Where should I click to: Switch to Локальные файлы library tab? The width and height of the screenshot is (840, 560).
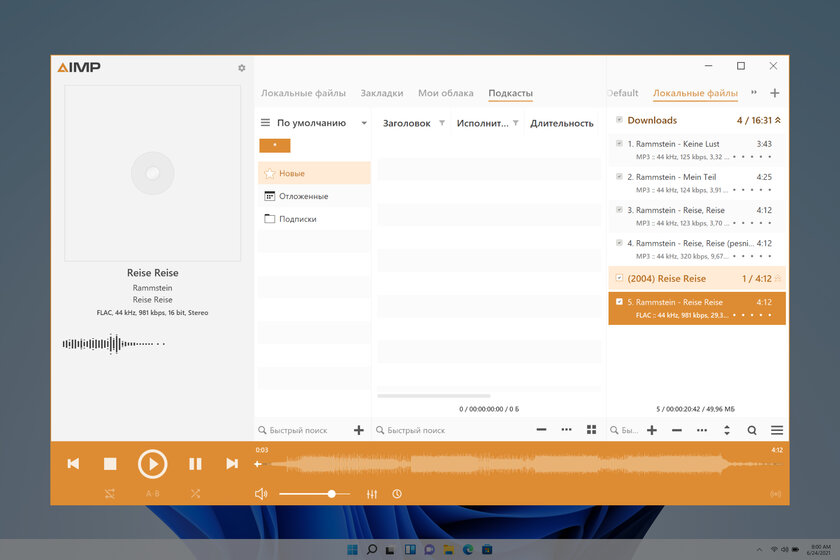point(303,93)
